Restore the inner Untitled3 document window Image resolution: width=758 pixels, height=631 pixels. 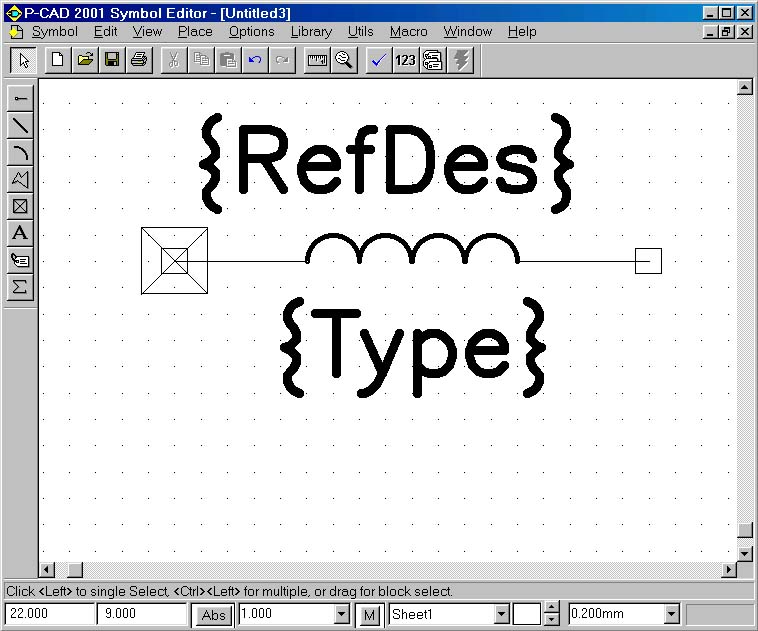[x=726, y=32]
